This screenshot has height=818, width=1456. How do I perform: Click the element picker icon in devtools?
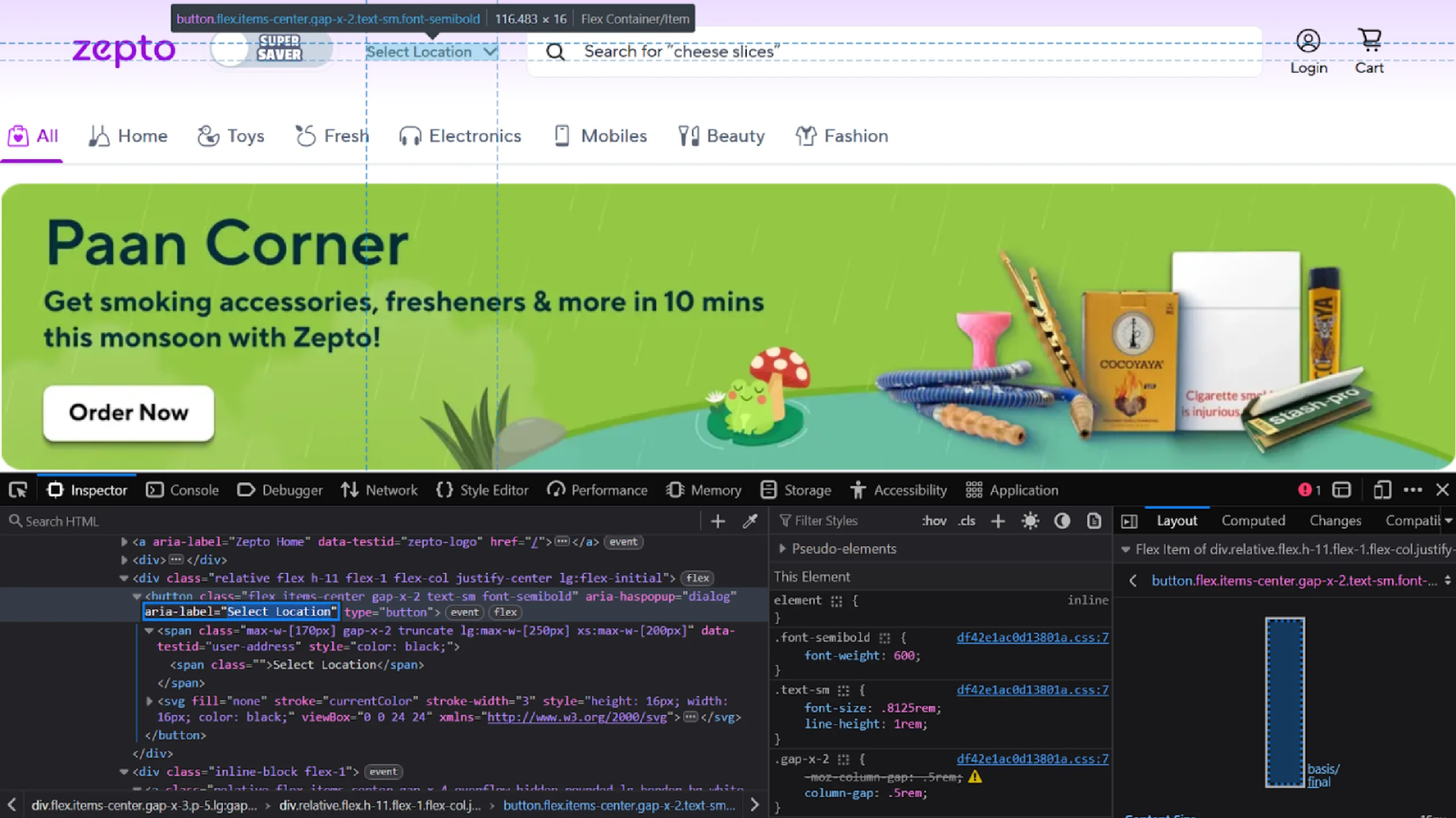(18, 490)
